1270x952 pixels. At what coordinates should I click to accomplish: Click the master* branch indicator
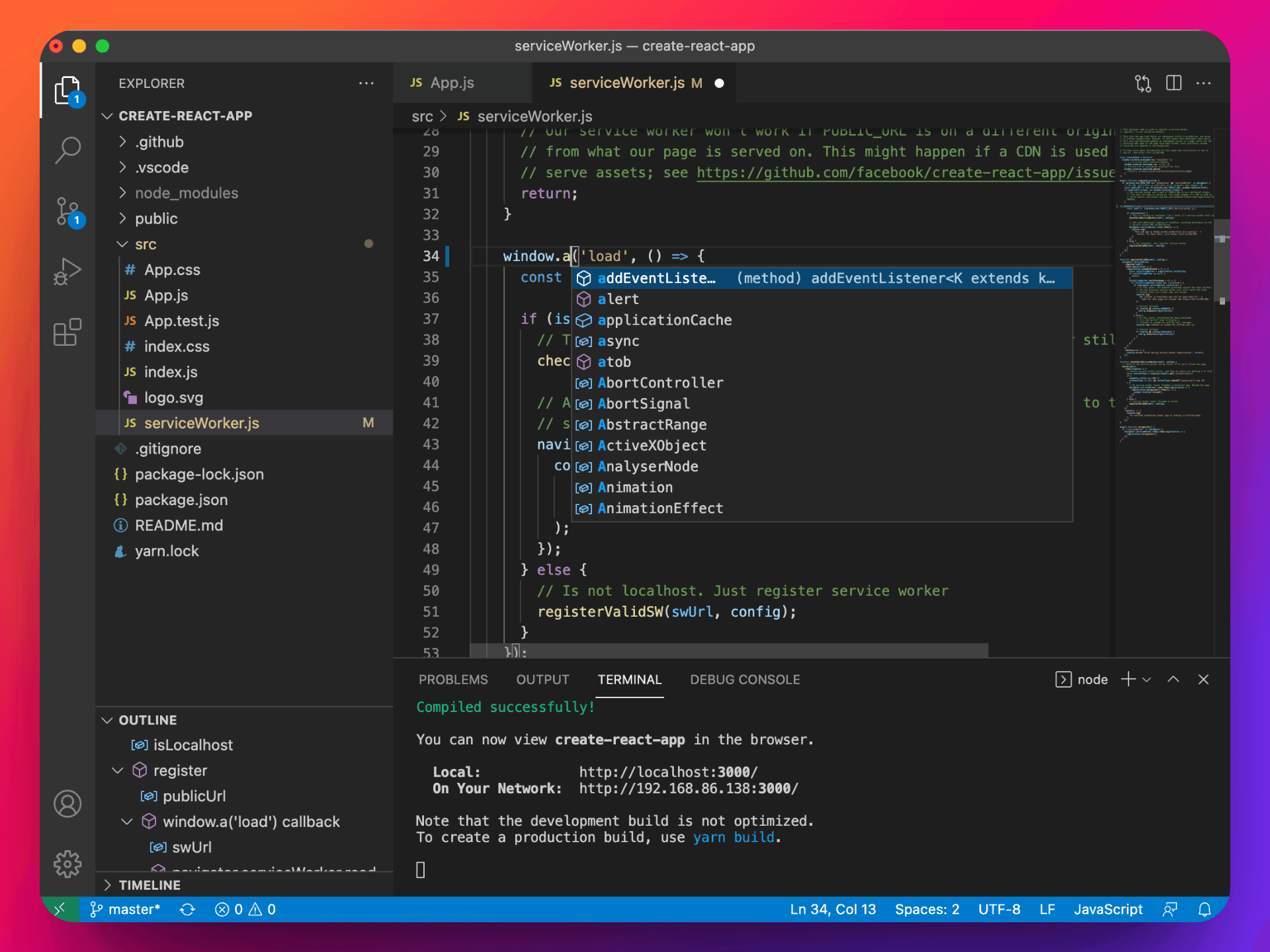[125, 910]
